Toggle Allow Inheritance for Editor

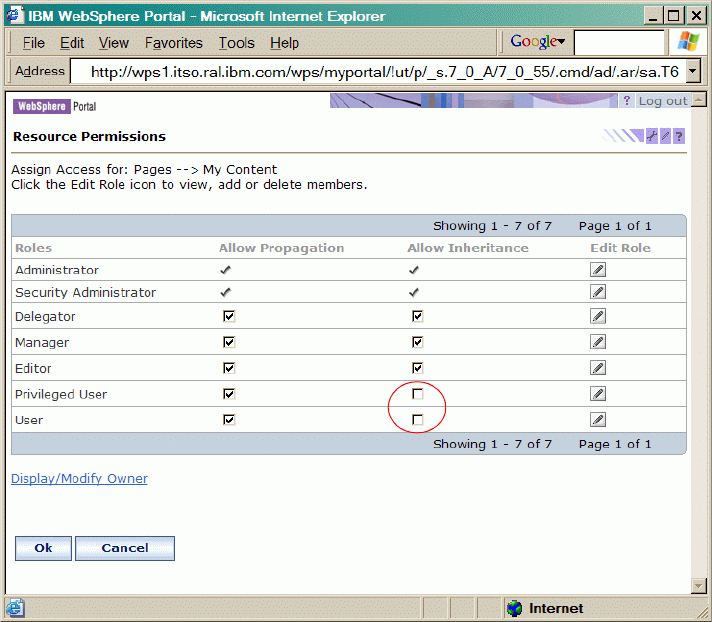point(418,368)
